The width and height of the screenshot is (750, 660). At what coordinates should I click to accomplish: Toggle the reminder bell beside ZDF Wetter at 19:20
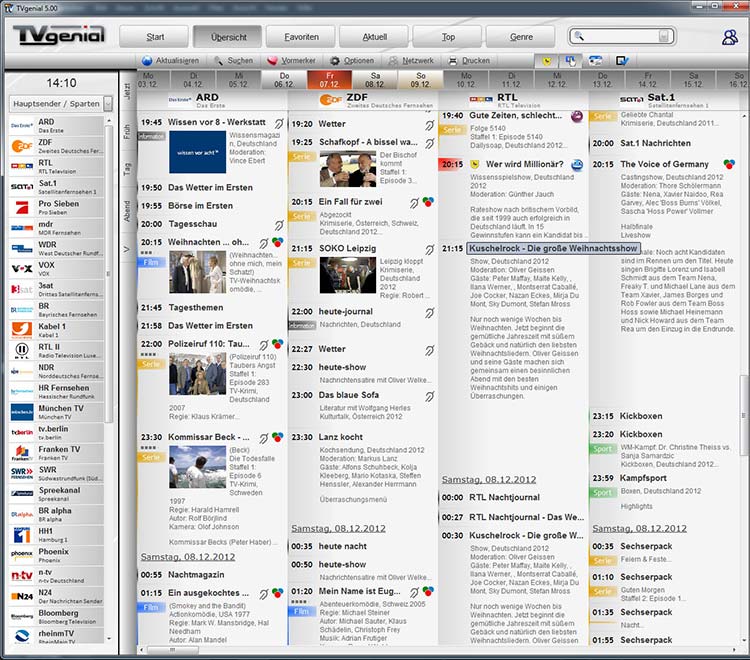click(x=430, y=125)
